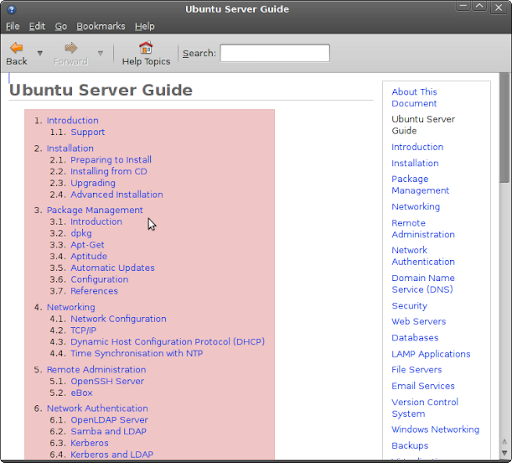
Task: Open About This Document in sidebar
Action: [x=414, y=98]
